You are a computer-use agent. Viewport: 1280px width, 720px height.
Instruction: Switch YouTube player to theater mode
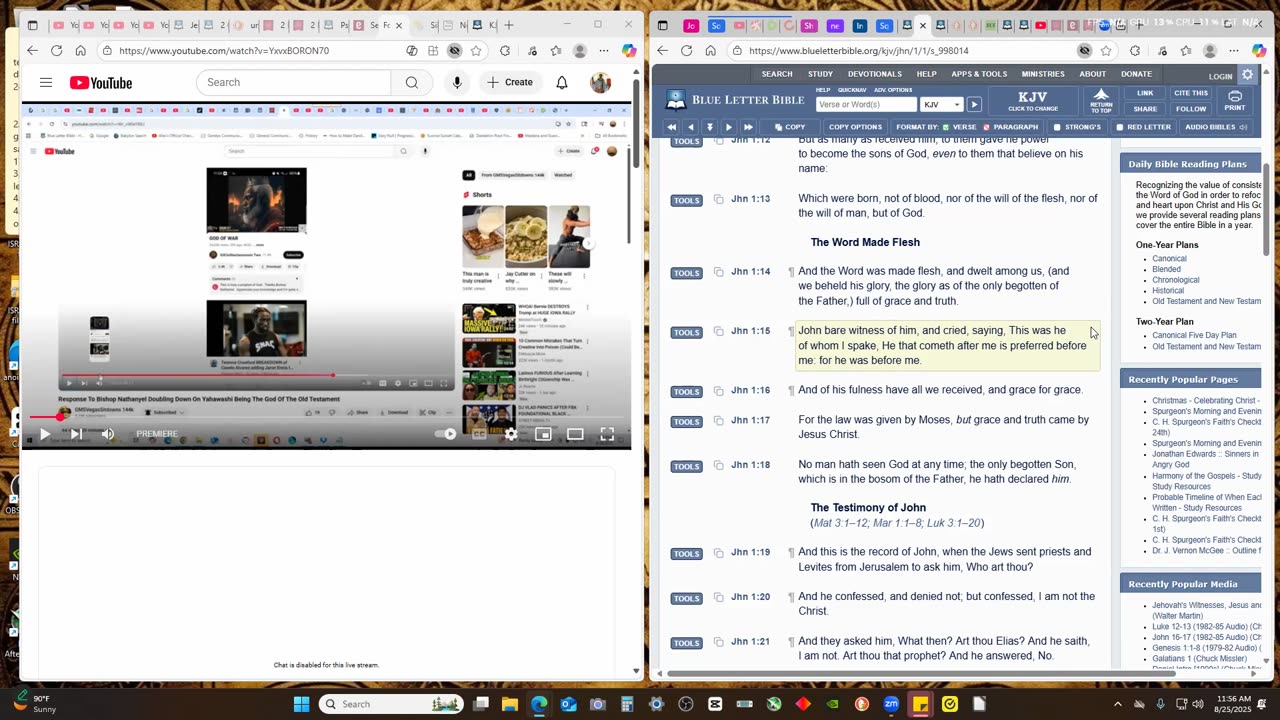click(x=575, y=434)
